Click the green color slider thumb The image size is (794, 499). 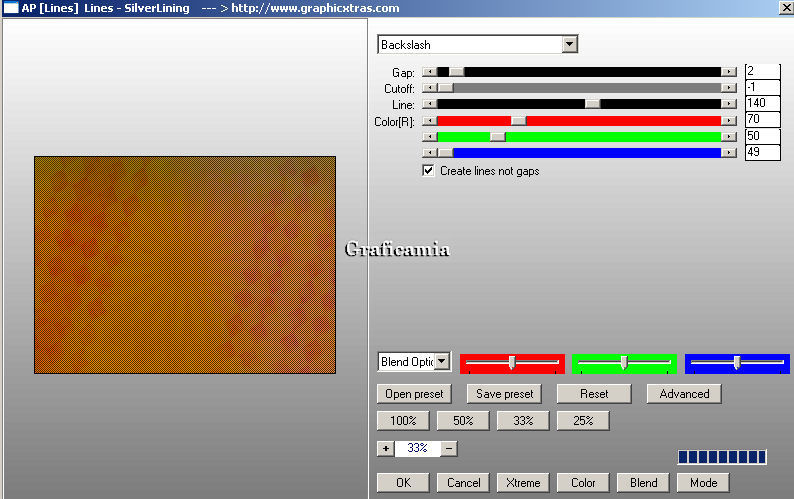[498, 137]
